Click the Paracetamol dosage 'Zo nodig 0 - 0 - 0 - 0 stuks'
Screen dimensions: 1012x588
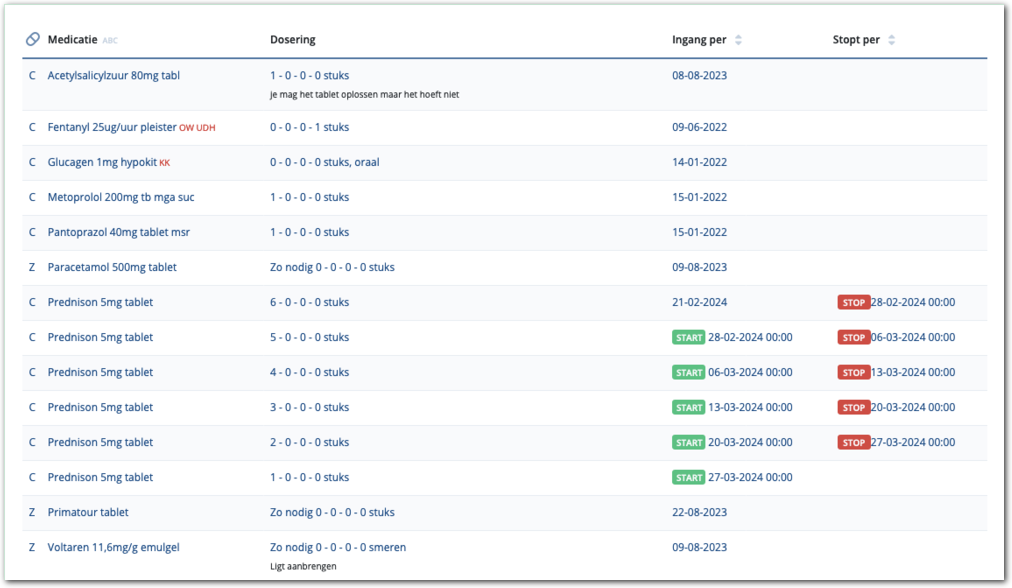[x=332, y=267]
